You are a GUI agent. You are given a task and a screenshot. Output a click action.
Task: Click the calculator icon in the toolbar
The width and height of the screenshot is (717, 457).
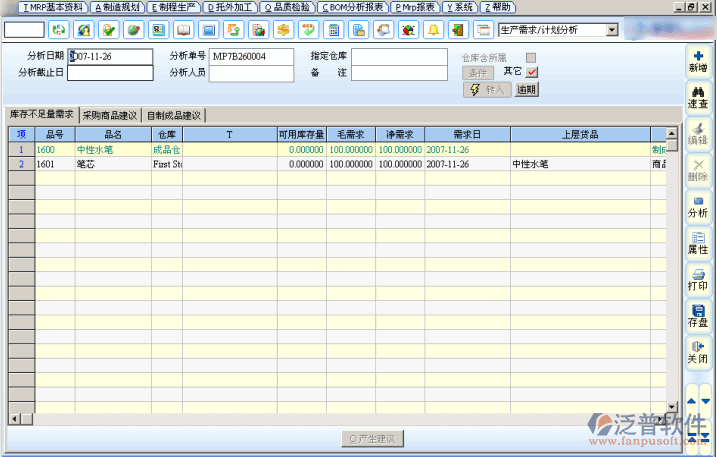[x=333, y=30]
